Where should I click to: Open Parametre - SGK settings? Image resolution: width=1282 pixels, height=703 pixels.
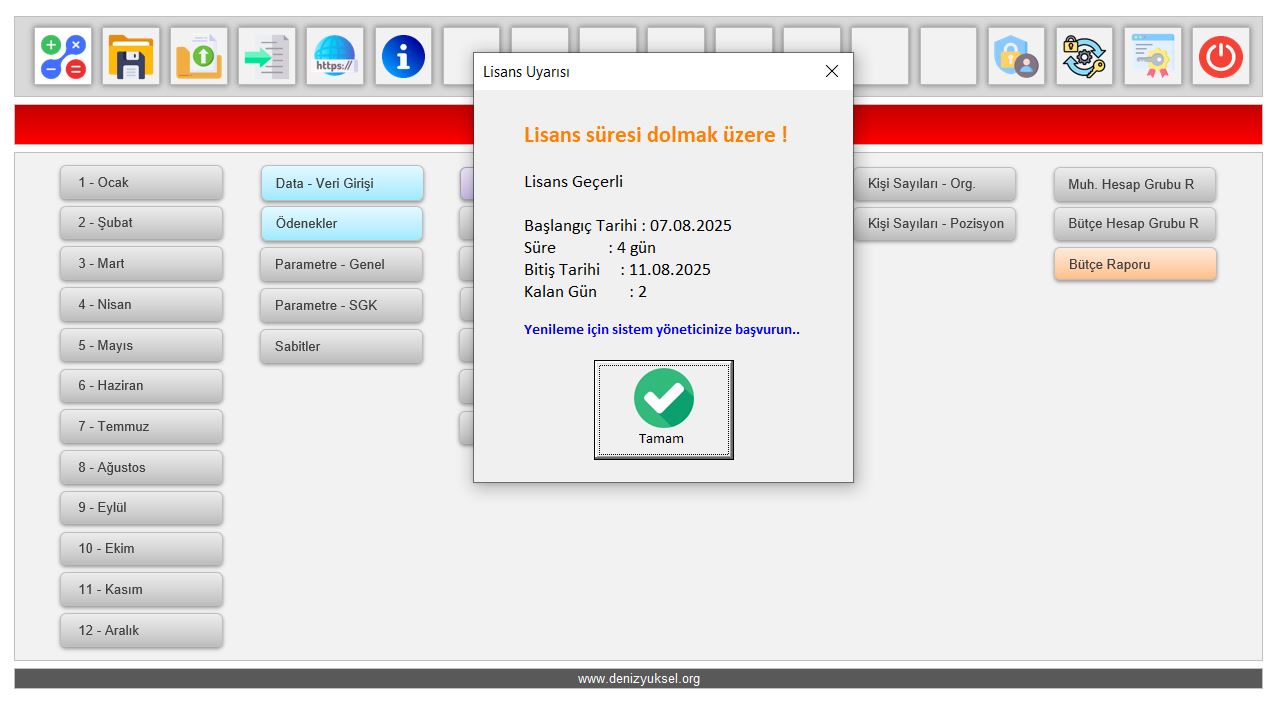(342, 305)
